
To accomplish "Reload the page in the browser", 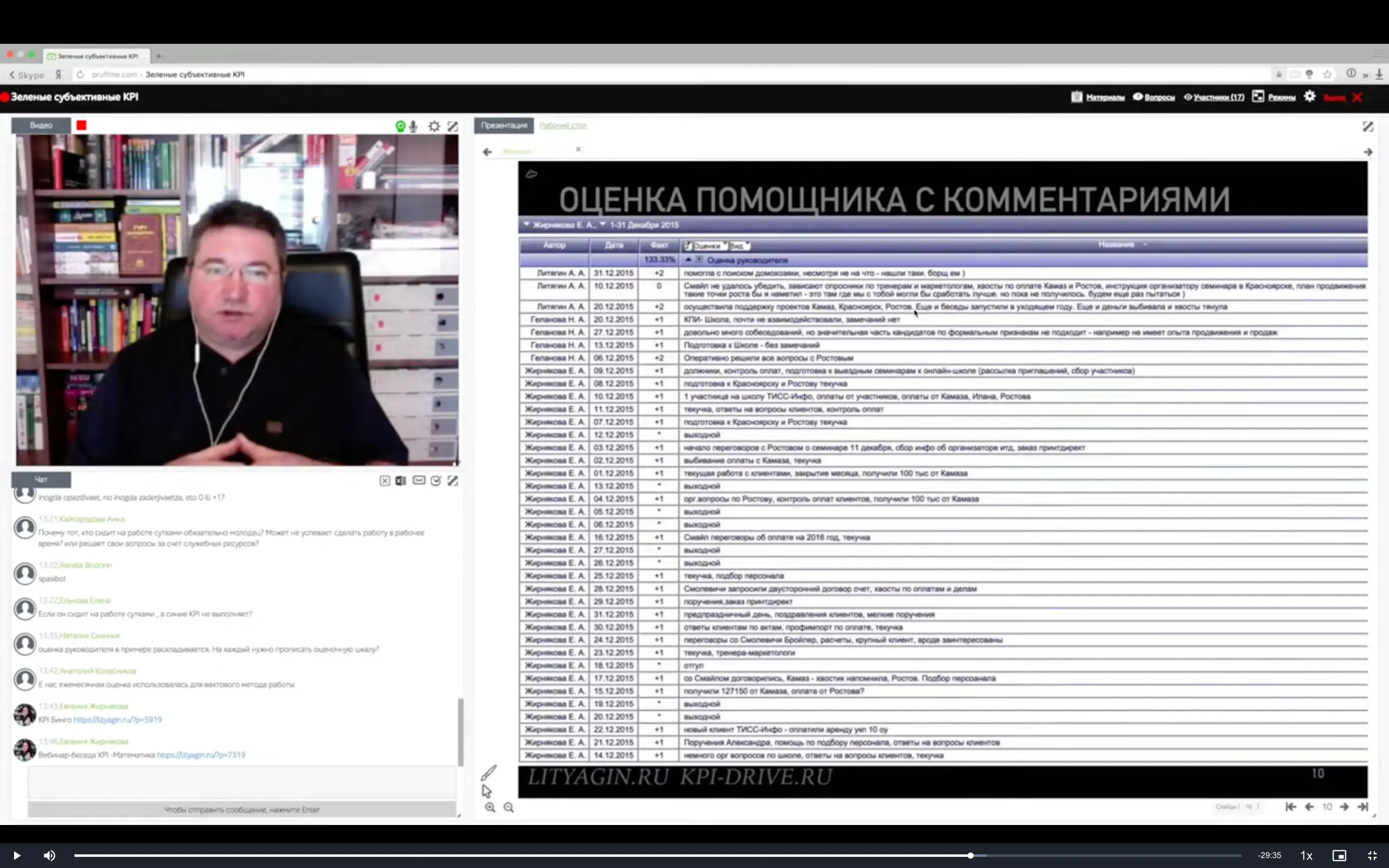I will click(80, 75).
